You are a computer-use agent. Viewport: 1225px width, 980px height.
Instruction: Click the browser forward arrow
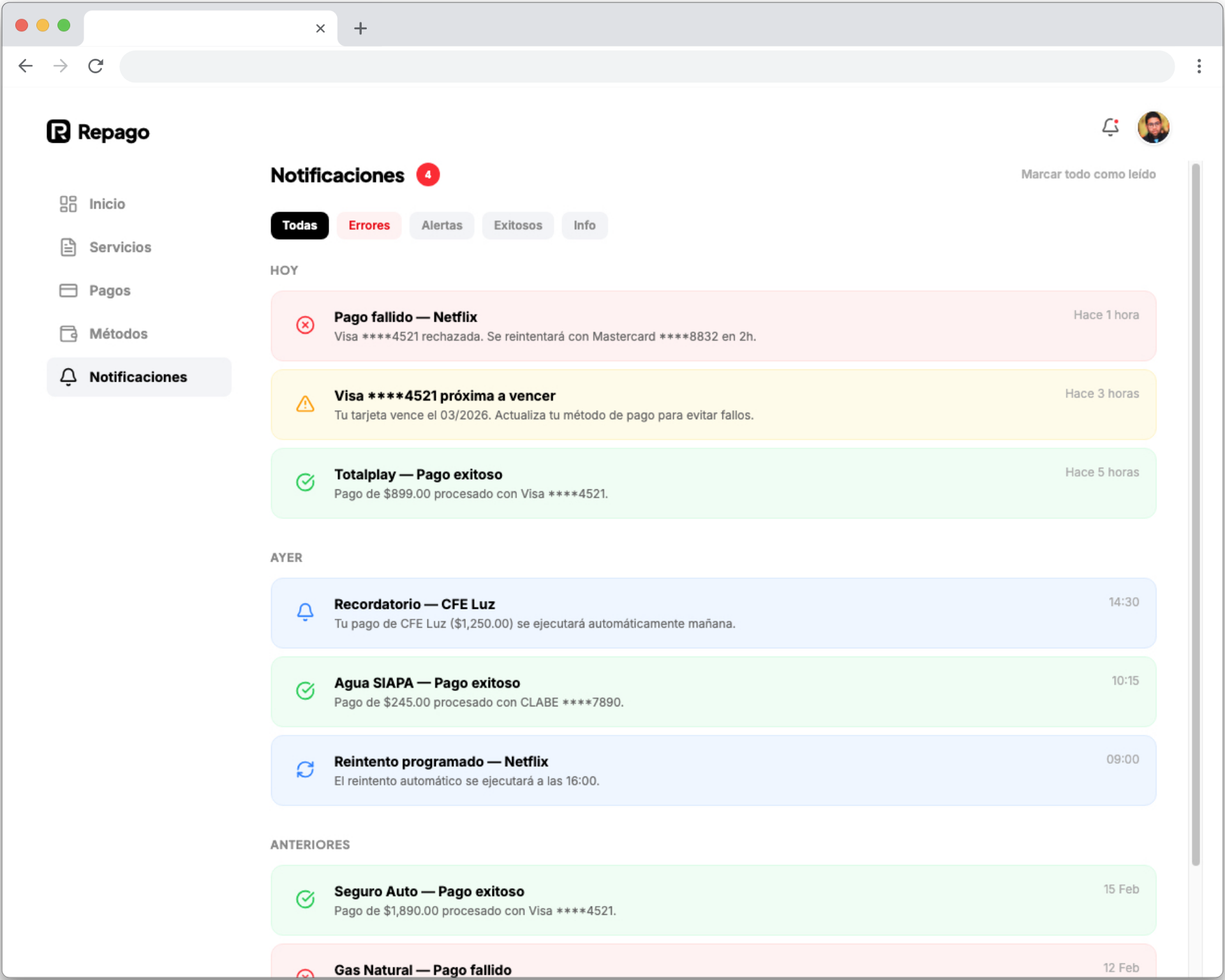[x=61, y=66]
